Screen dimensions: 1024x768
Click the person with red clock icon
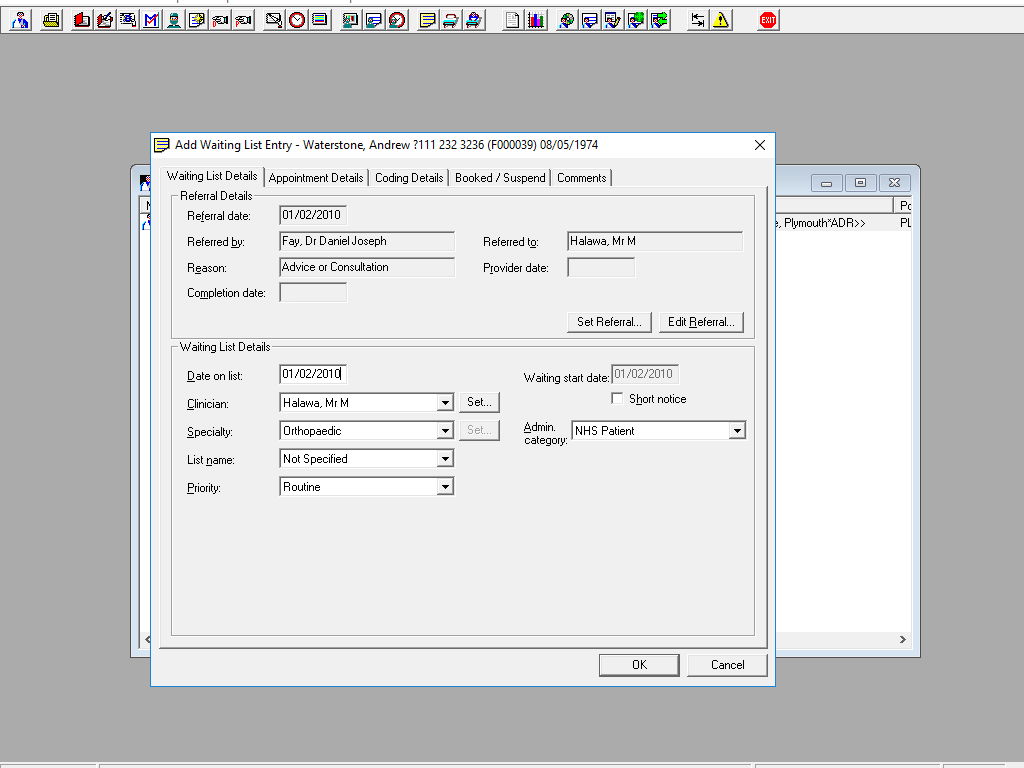(397, 20)
